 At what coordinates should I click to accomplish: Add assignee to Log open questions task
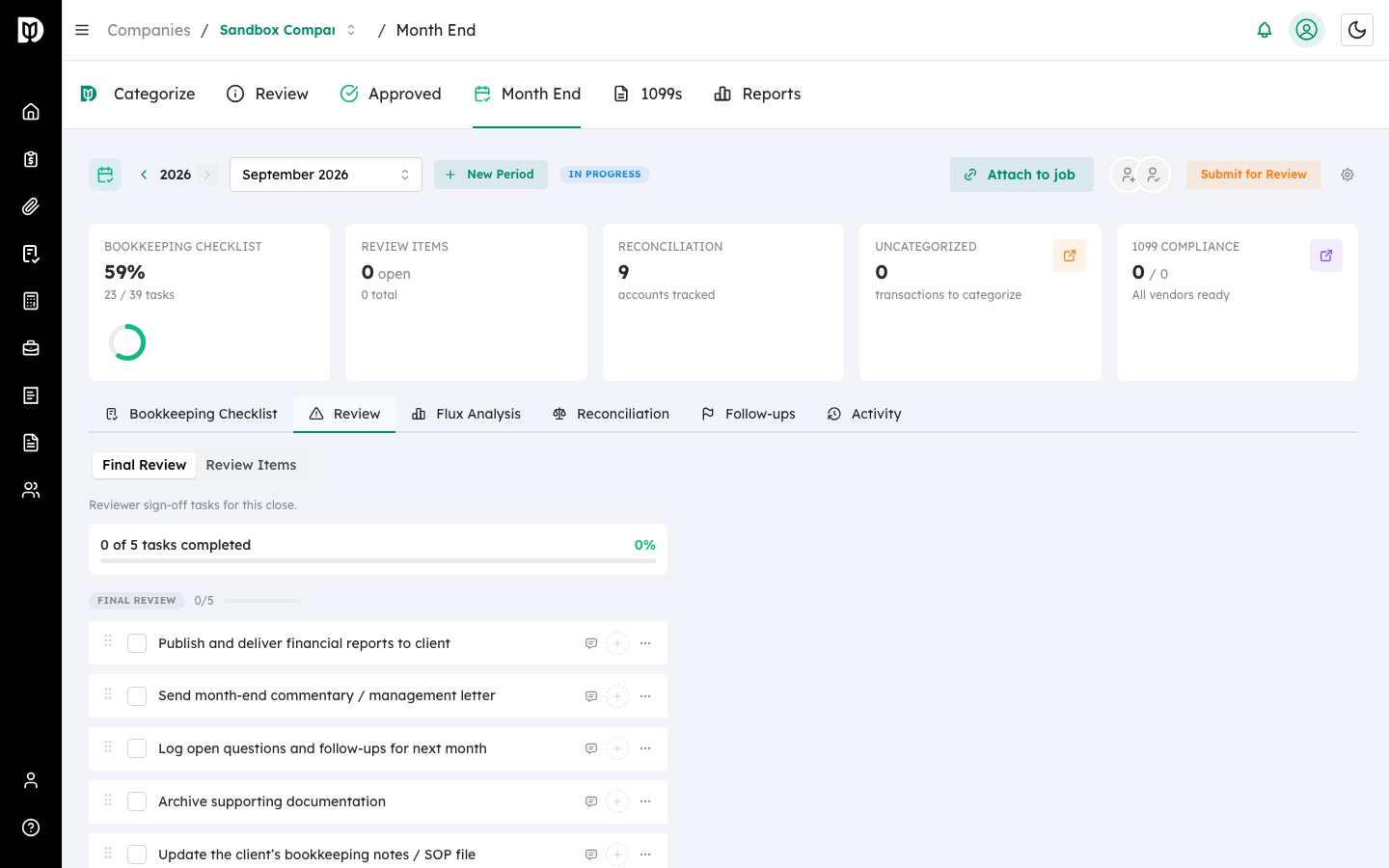tap(617, 748)
